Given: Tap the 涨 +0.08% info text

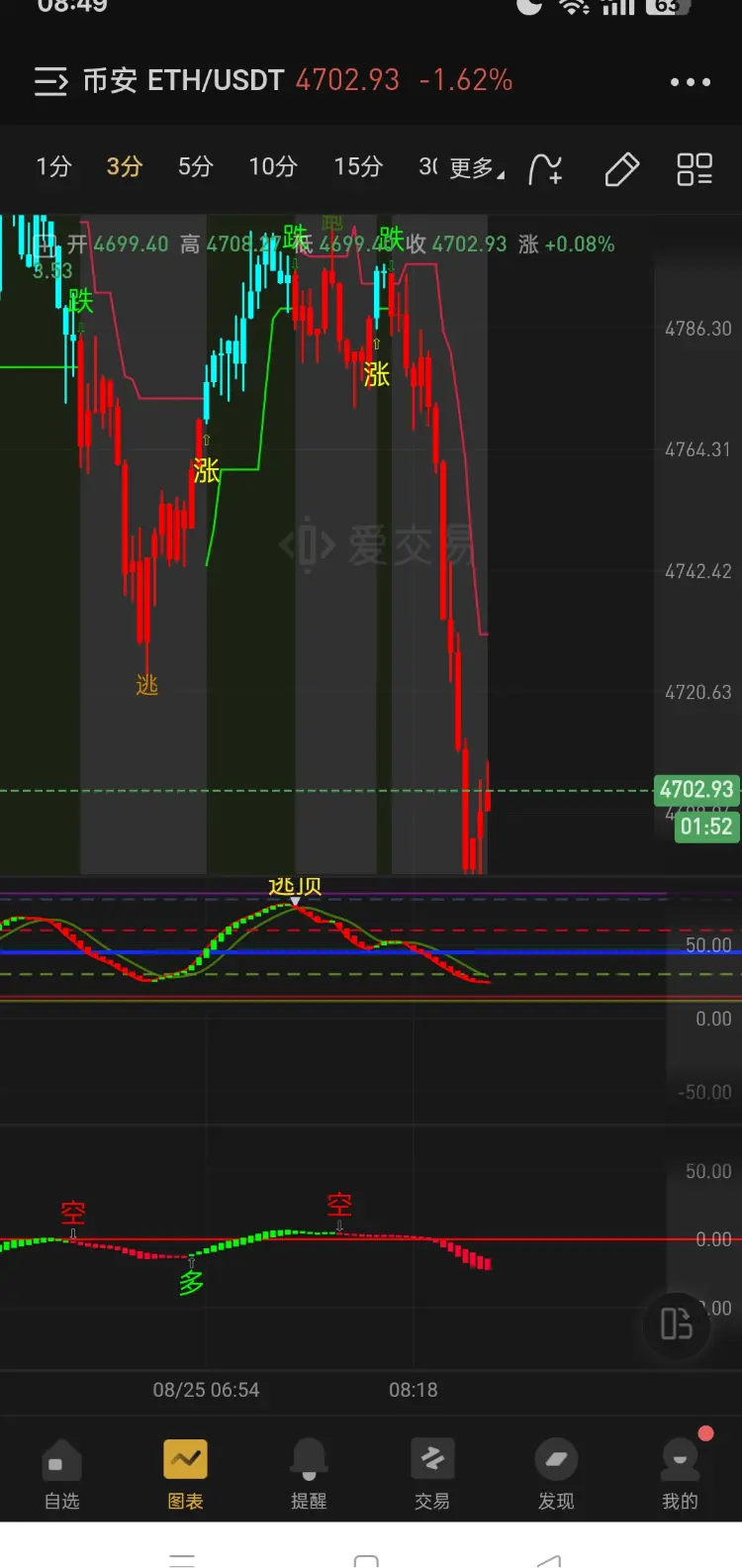Looking at the screenshot, I should (567, 244).
